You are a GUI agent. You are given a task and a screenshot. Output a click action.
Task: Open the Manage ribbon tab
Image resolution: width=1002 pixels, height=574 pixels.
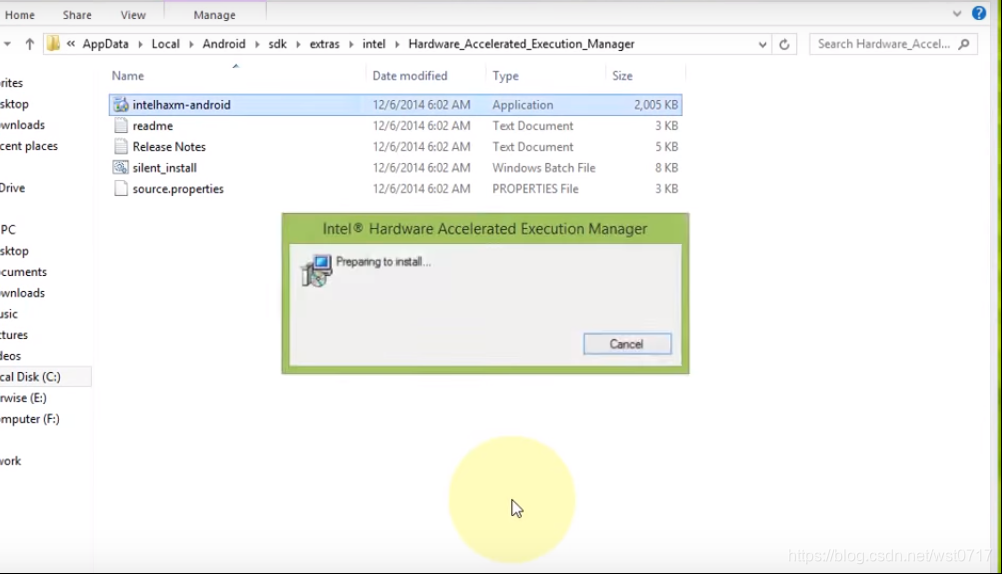tap(215, 15)
